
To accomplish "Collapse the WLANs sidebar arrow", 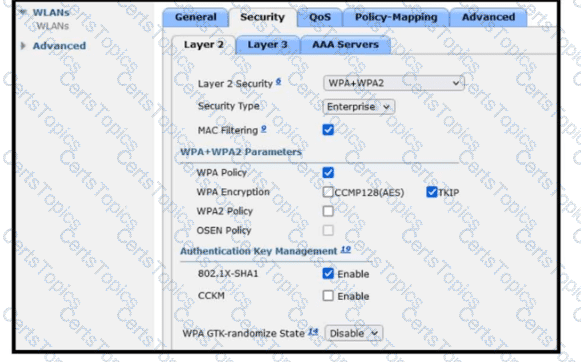I will click(x=23, y=12).
